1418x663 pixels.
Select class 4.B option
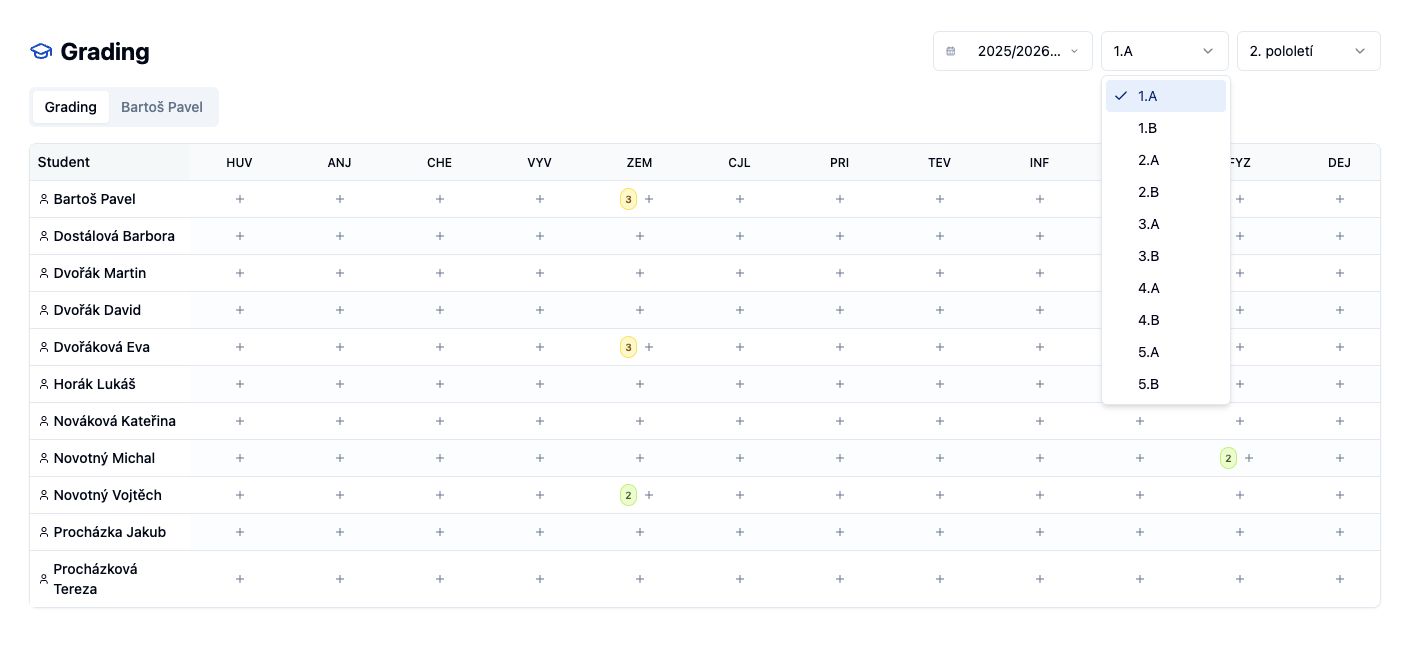[1166, 320]
